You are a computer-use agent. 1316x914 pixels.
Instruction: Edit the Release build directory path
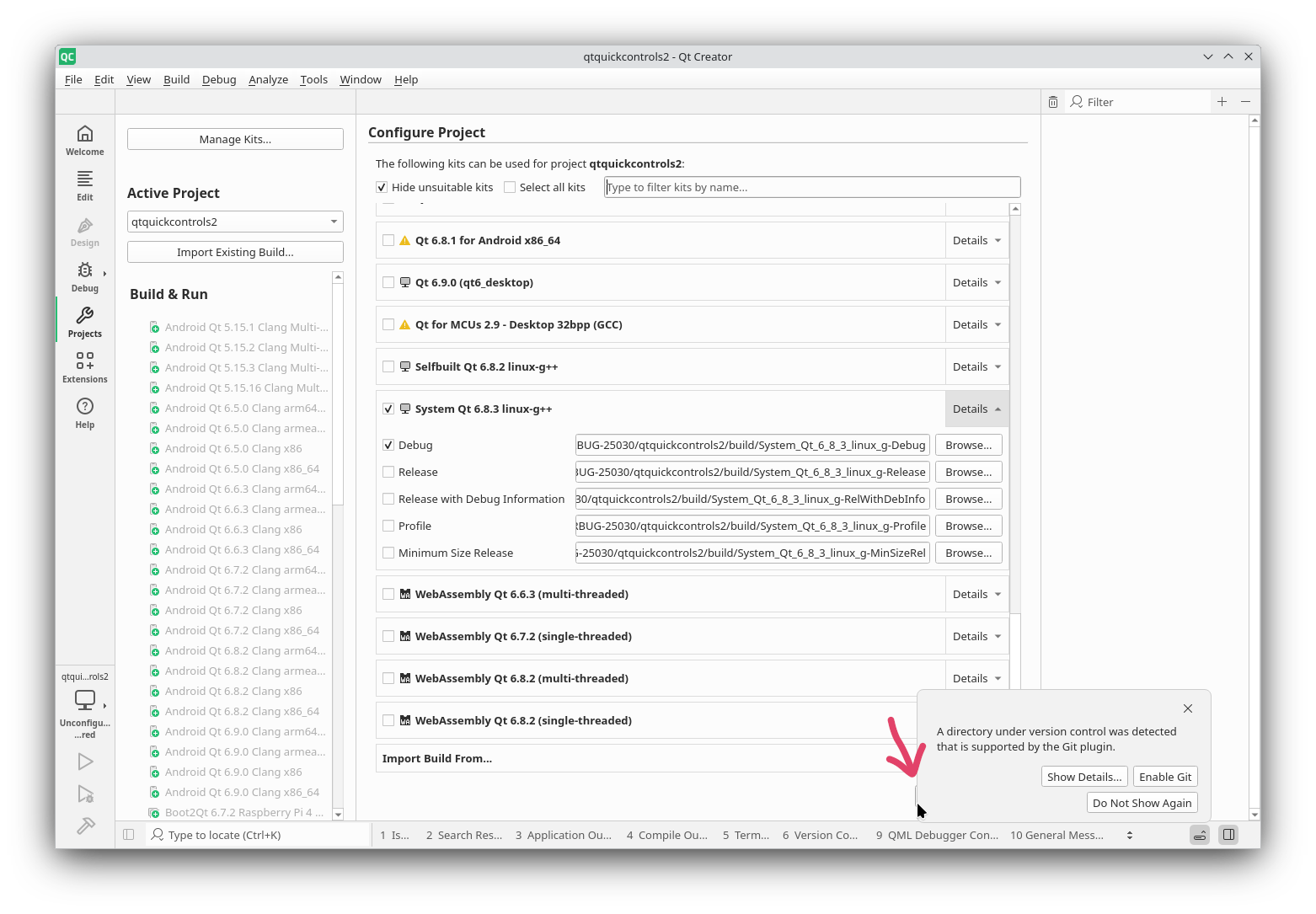pos(752,472)
